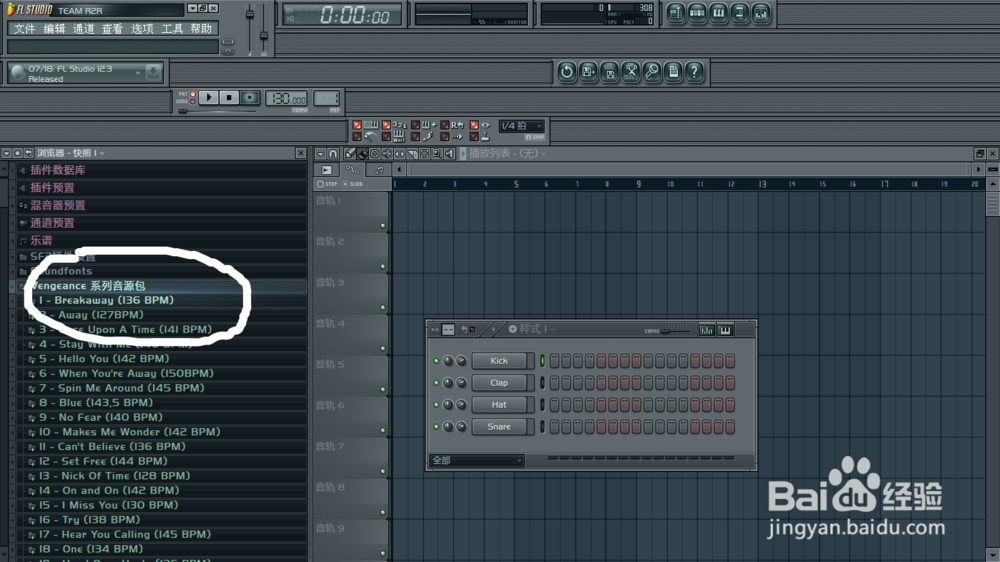Click the Hat channel button
Viewport: 1000px width, 562px height.
pyautogui.click(x=499, y=404)
